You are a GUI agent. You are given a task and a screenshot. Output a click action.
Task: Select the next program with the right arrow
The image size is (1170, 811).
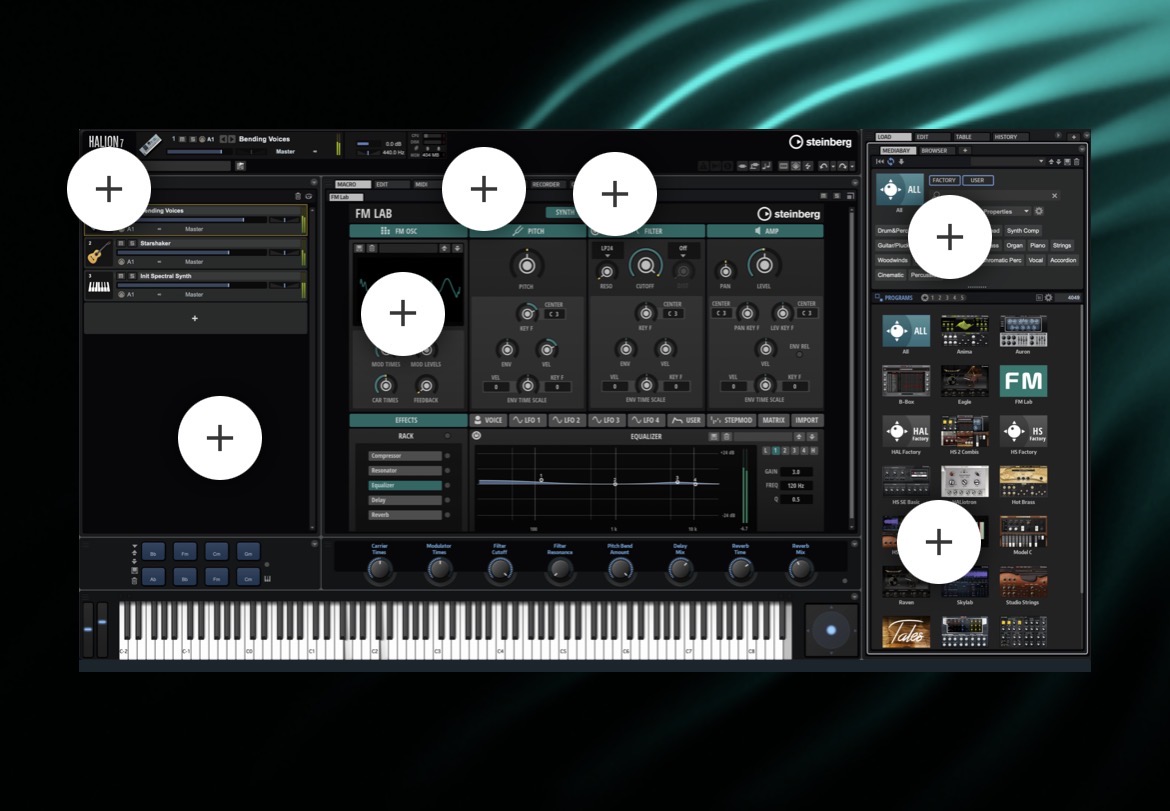coord(232,139)
